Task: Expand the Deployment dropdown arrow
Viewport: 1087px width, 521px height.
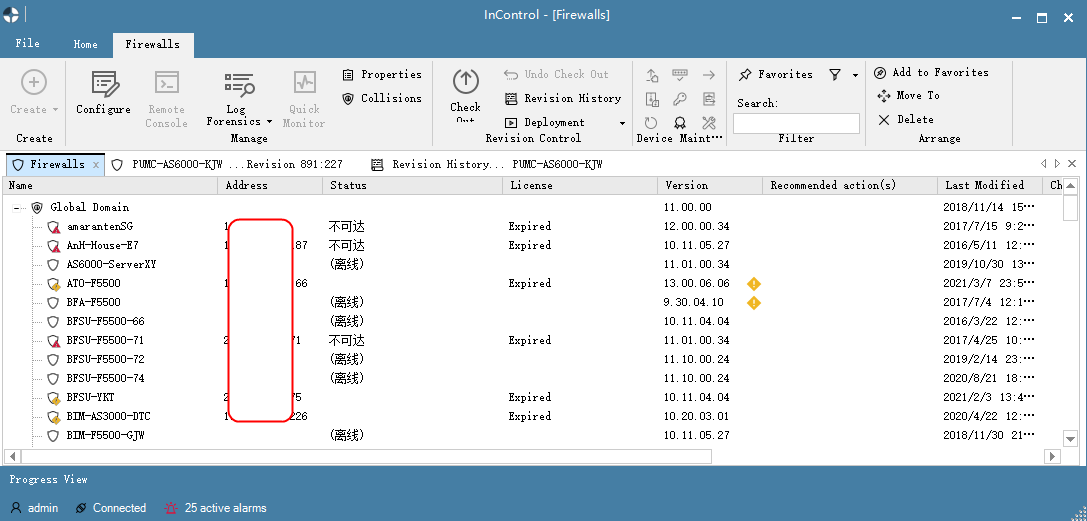Action: (622, 123)
